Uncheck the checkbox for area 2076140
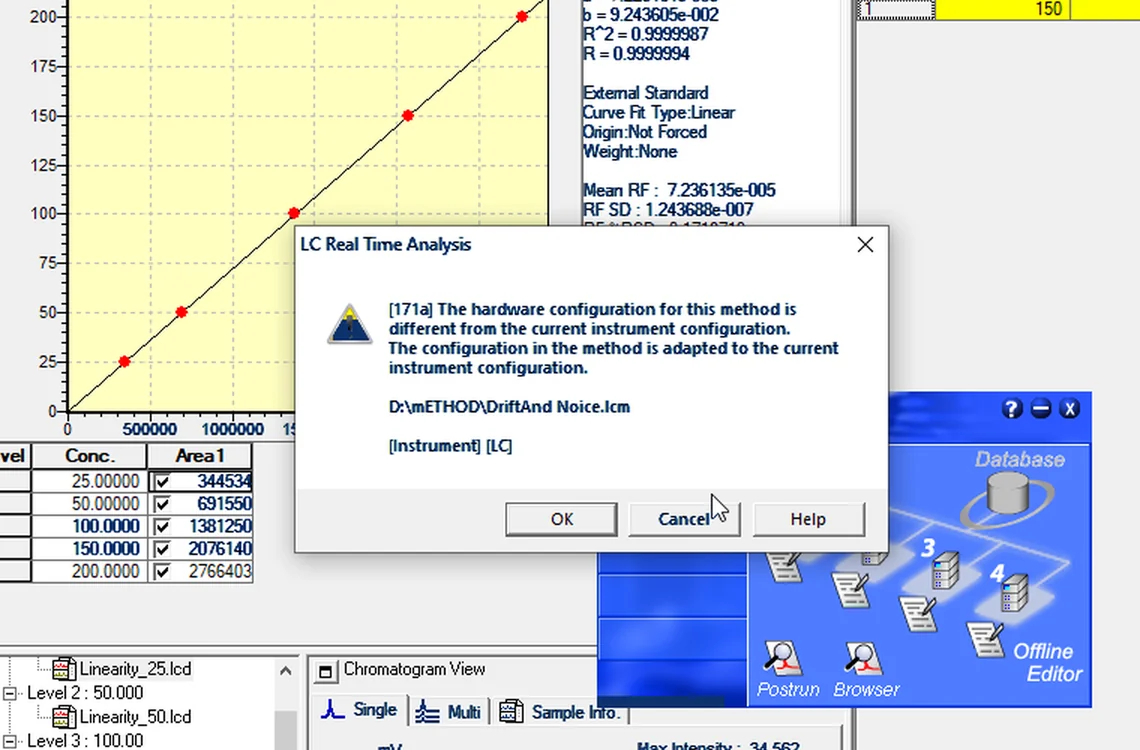1140x750 pixels. tap(162, 549)
